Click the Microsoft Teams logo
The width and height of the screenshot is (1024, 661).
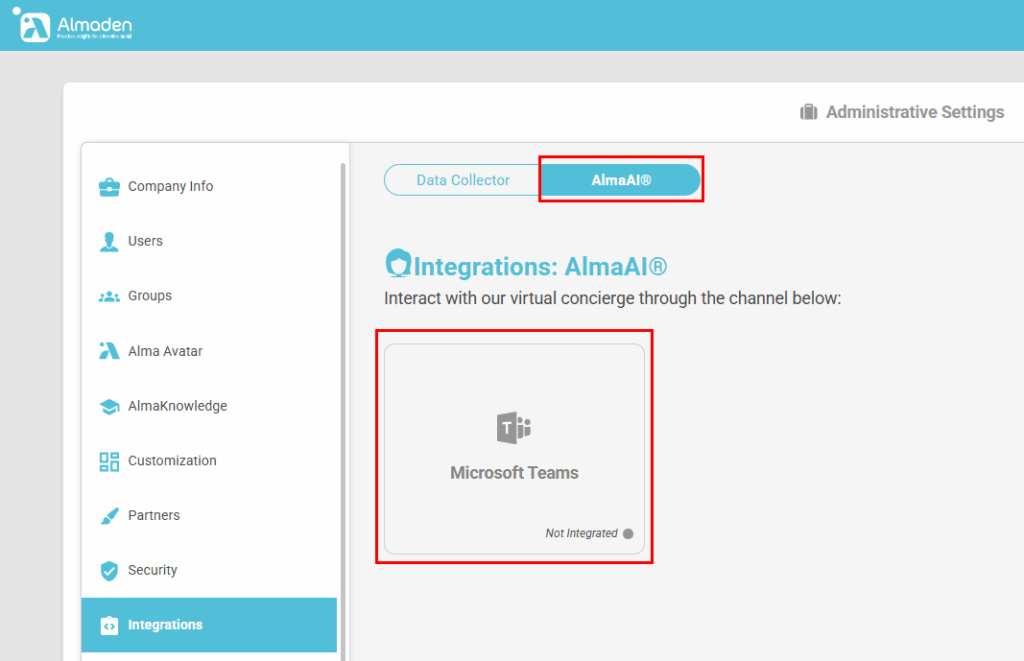click(514, 427)
